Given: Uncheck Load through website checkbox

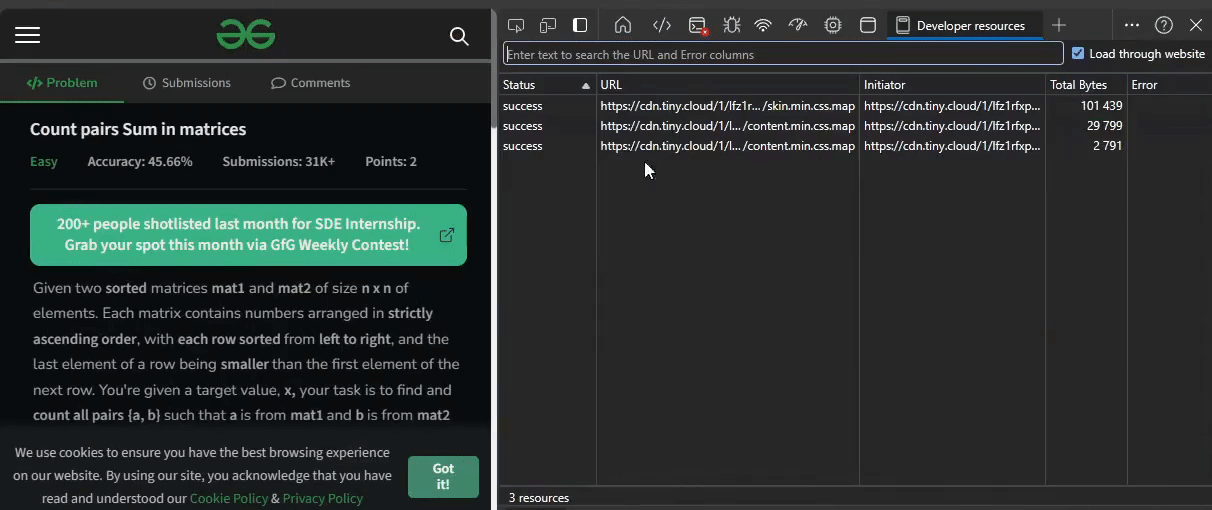Looking at the screenshot, I should click(x=1078, y=54).
